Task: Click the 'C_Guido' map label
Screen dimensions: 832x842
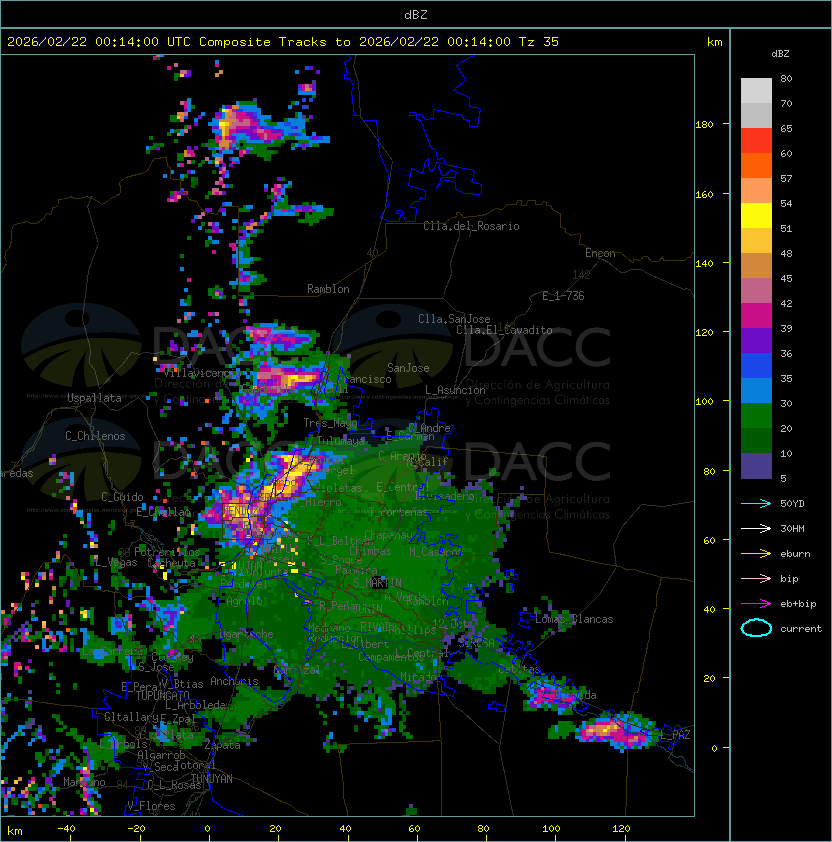Action: (x=122, y=497)
